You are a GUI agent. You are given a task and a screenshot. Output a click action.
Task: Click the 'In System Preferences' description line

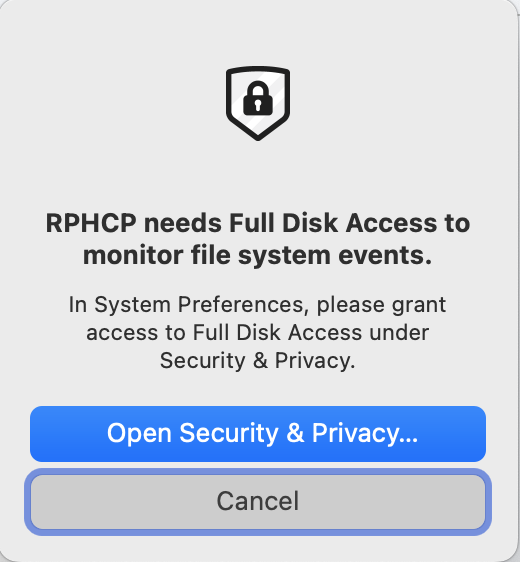click(x=257, y=305)
